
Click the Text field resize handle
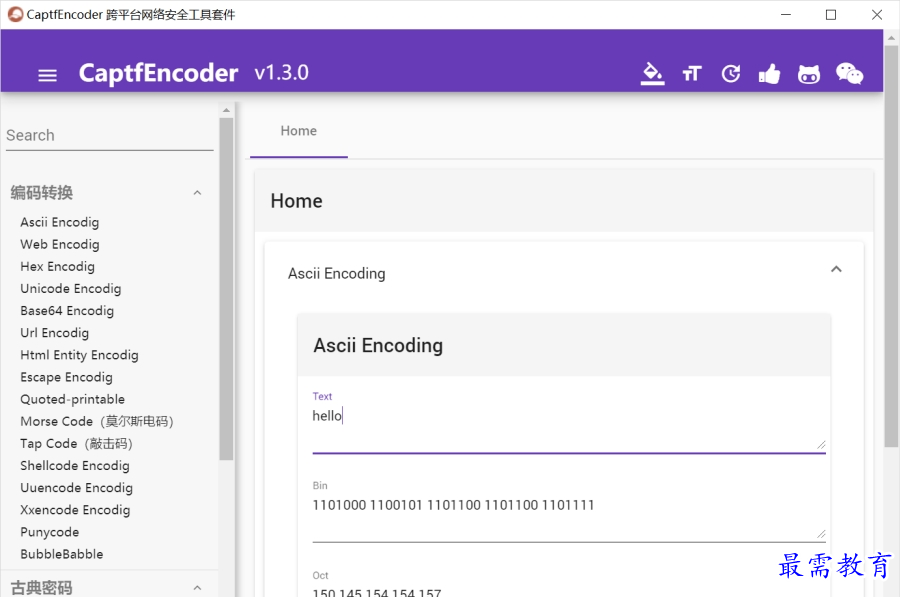click(821, 444)
